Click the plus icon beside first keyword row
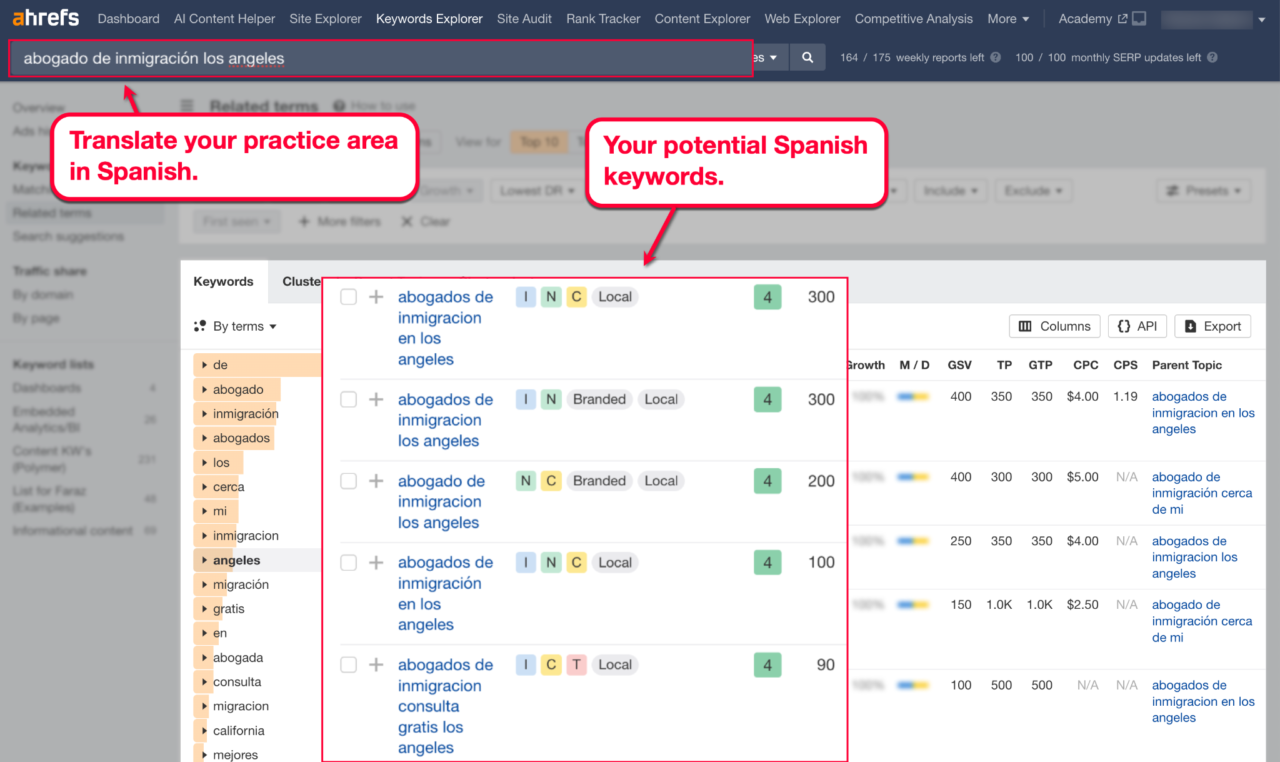Image resolution: width=1280 pixels, height=762 pixels. pyautogui.click(x=376, y=297)
